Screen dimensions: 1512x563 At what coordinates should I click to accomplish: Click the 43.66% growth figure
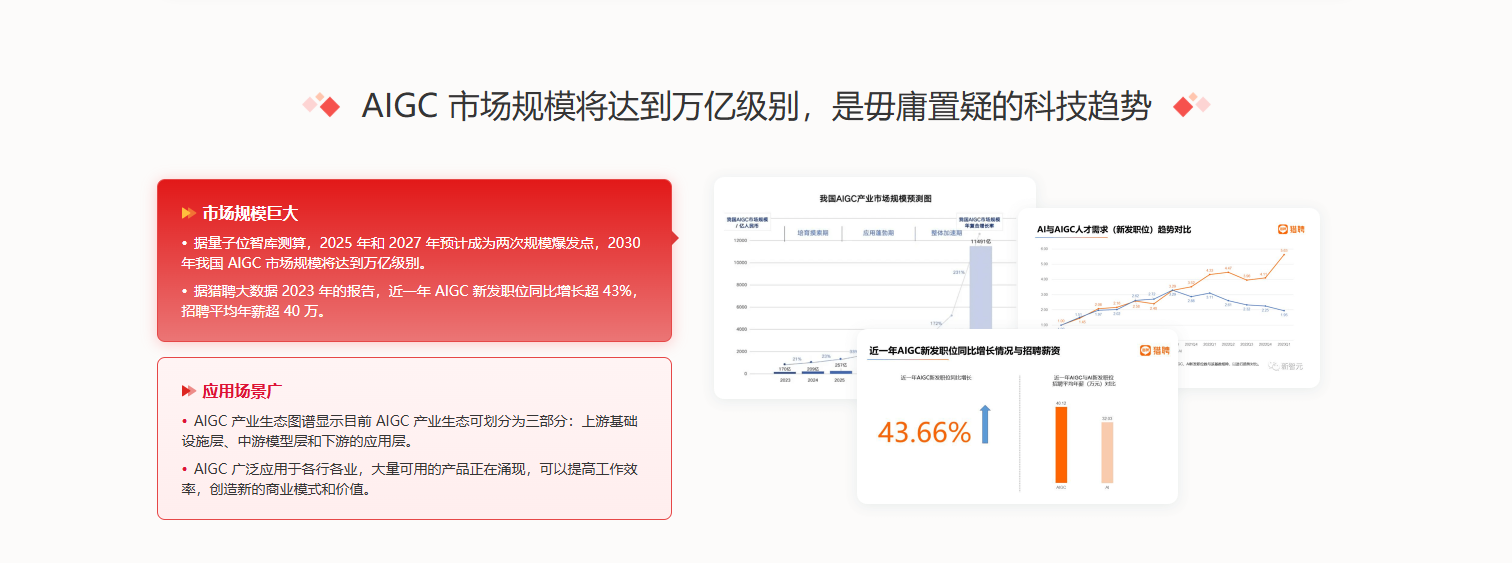(924, 432)
